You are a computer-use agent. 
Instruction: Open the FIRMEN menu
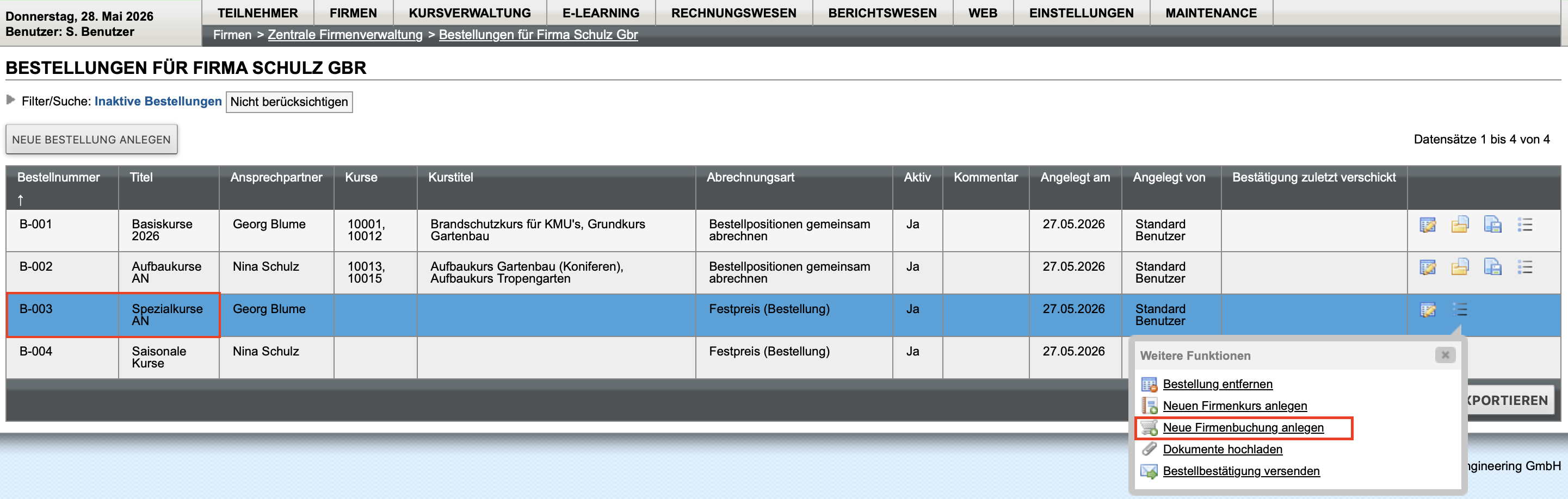tap(353, 13)
